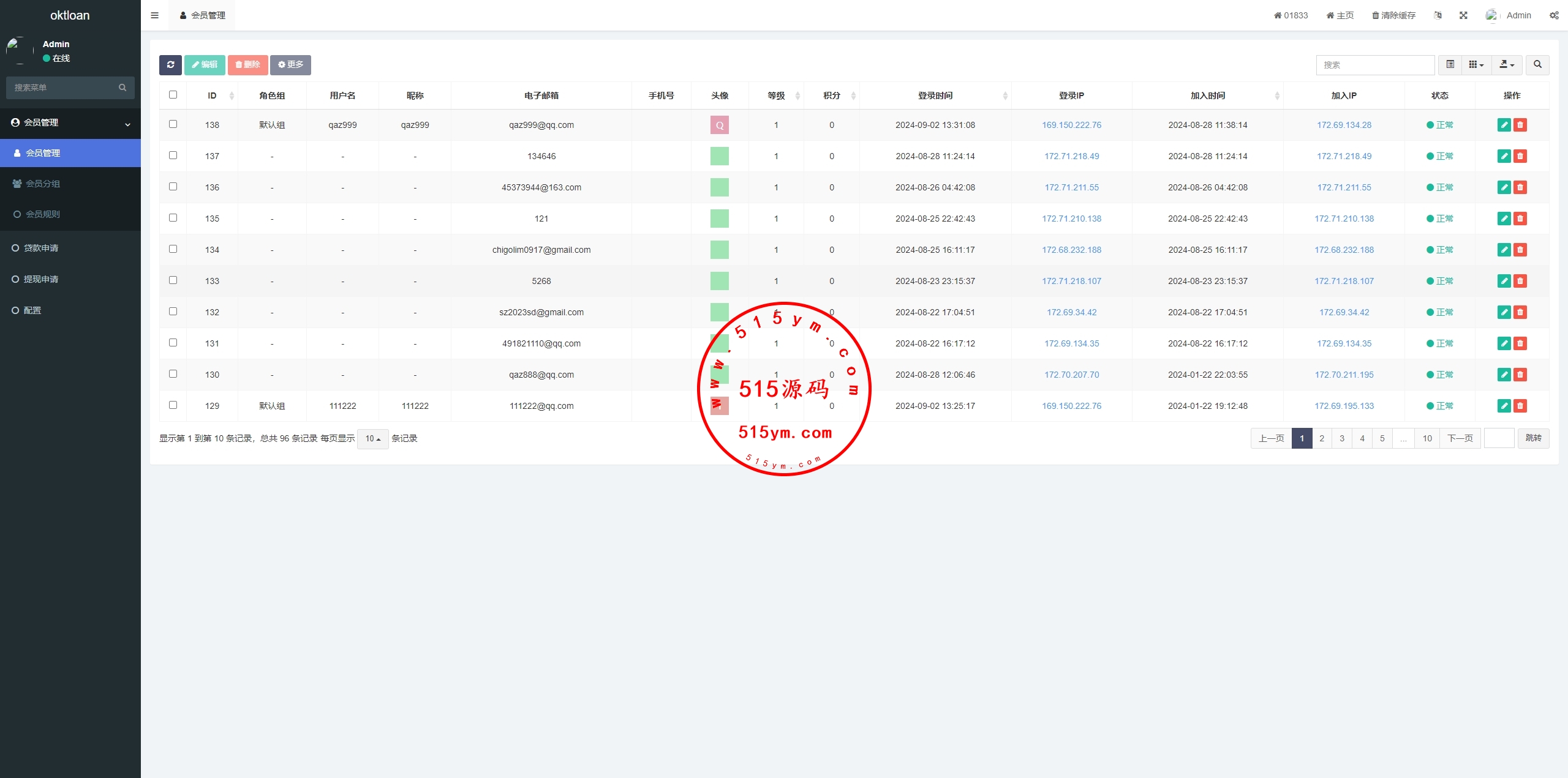Open the 10 per-page records dropdown
This screenshot has width=1568, height=778.
372,439
